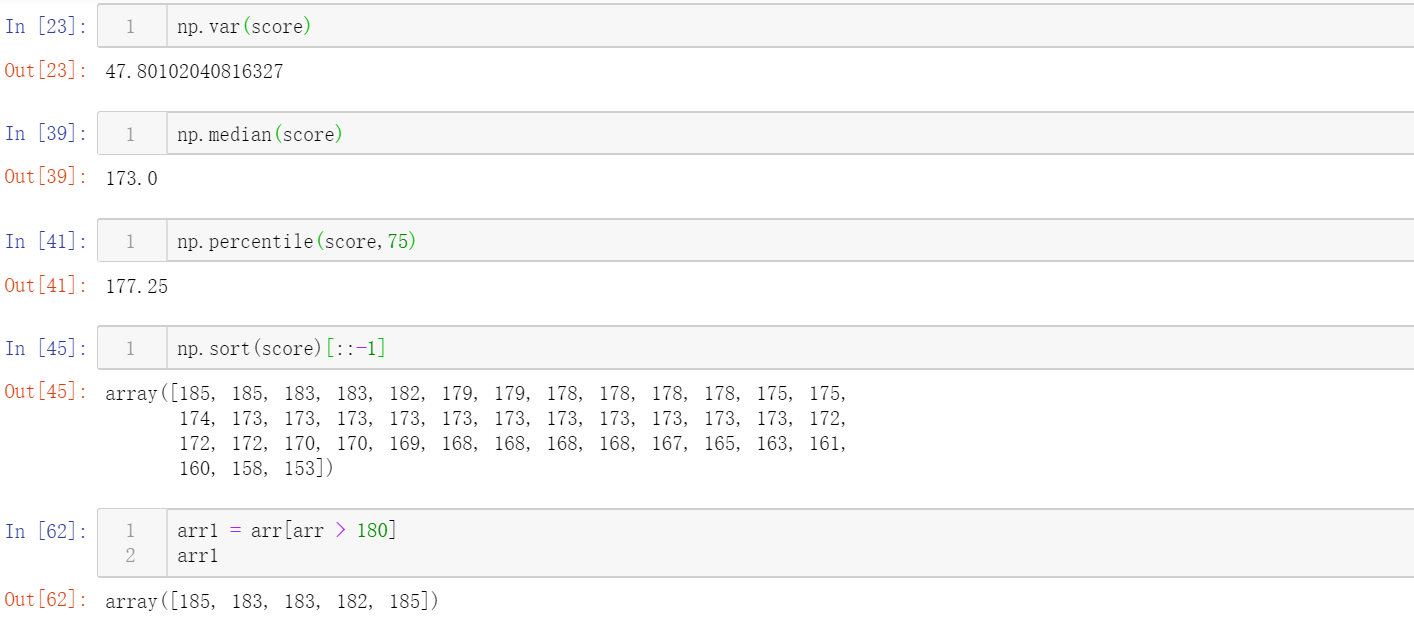Screen dimensions: 1414x619
Task: Select the In [62] cell prompt
Action: [45, 531]
